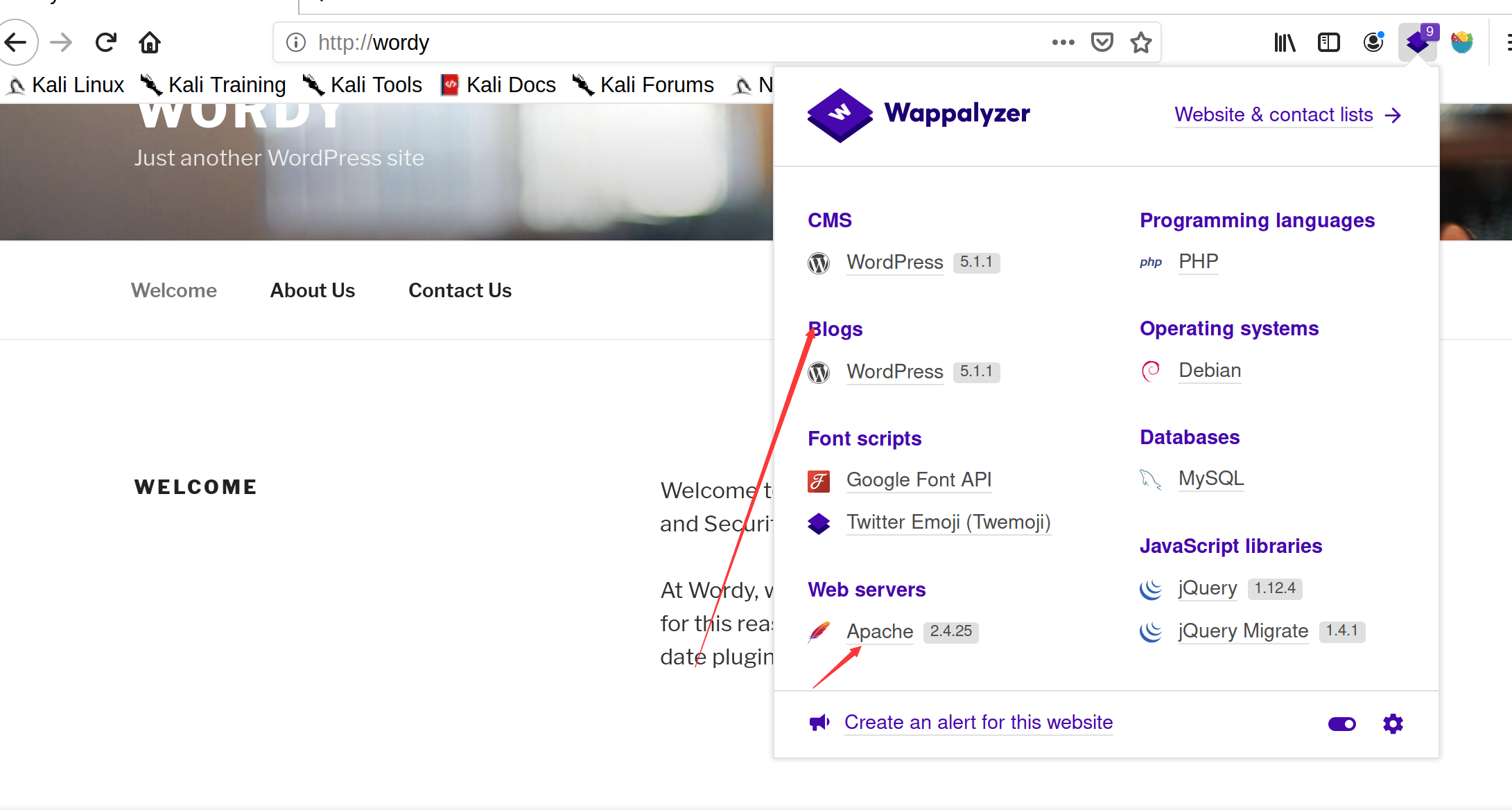Open the About Us page
Image resolution: width=1512 pixels, height=810 pixels.
coord(313,290)
